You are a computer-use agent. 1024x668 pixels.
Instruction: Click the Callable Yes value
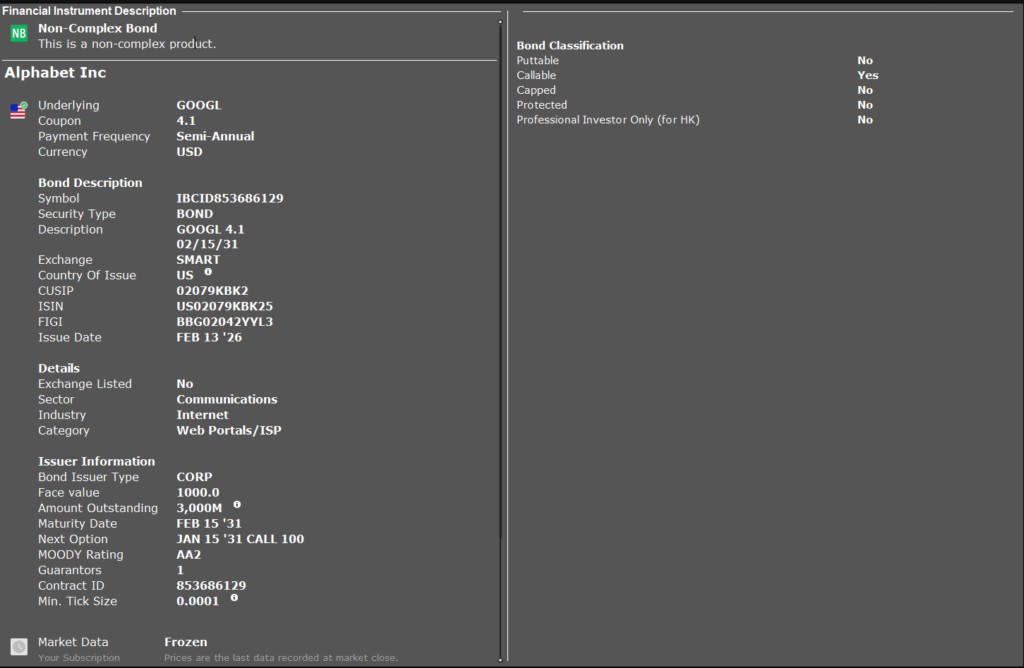[x=867, y=75]
